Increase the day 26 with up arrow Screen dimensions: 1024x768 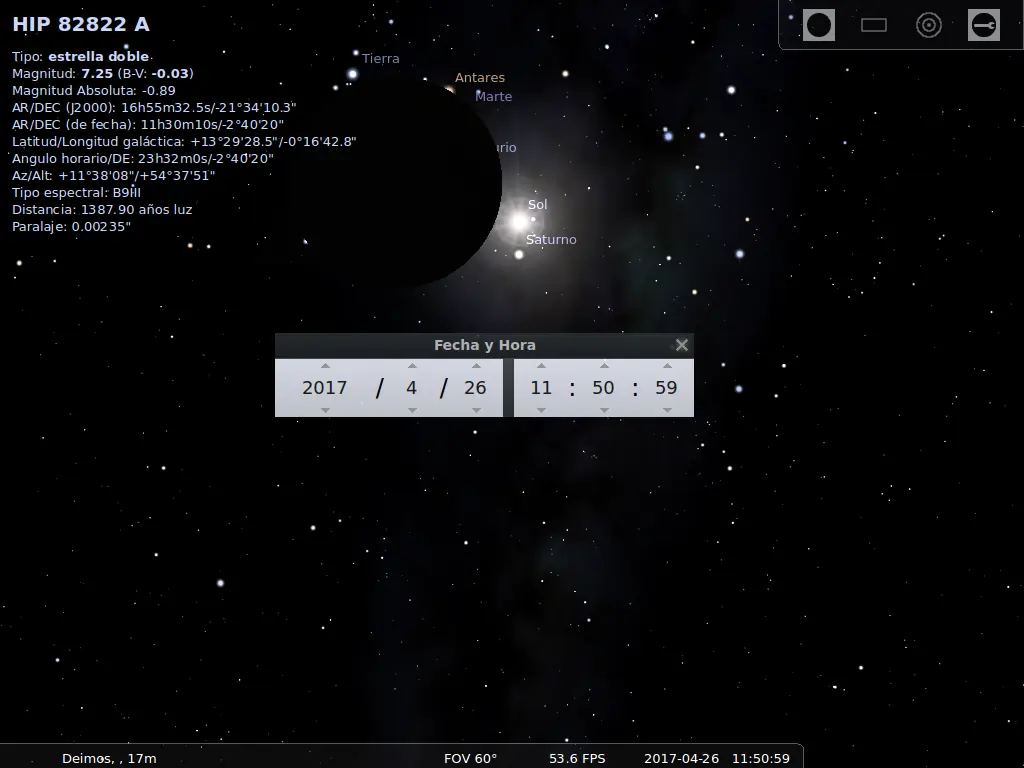click(476, 366)
